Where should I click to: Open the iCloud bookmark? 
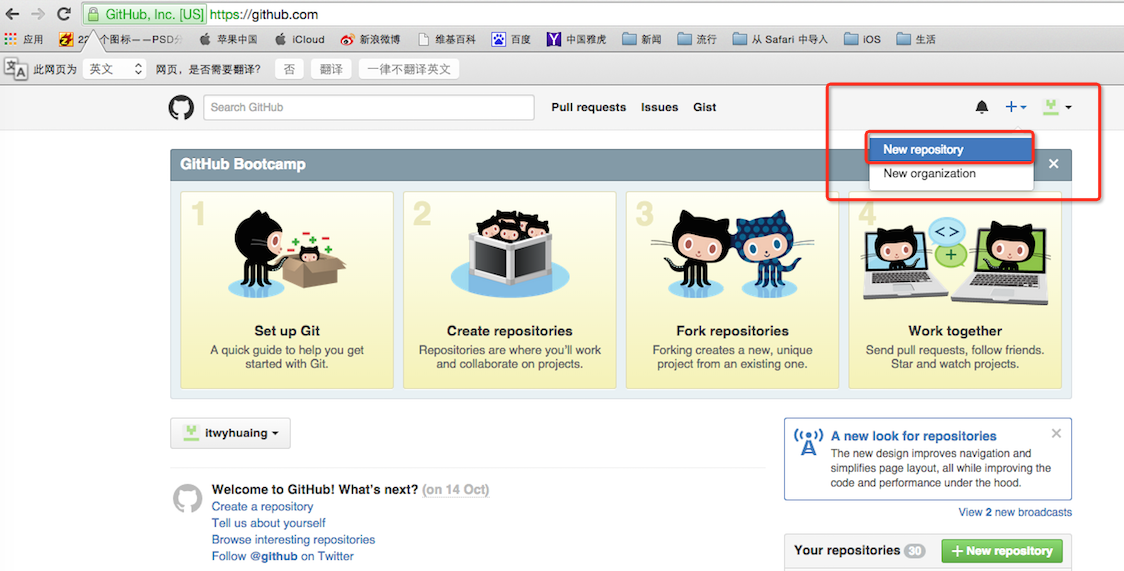click(300, 39)
